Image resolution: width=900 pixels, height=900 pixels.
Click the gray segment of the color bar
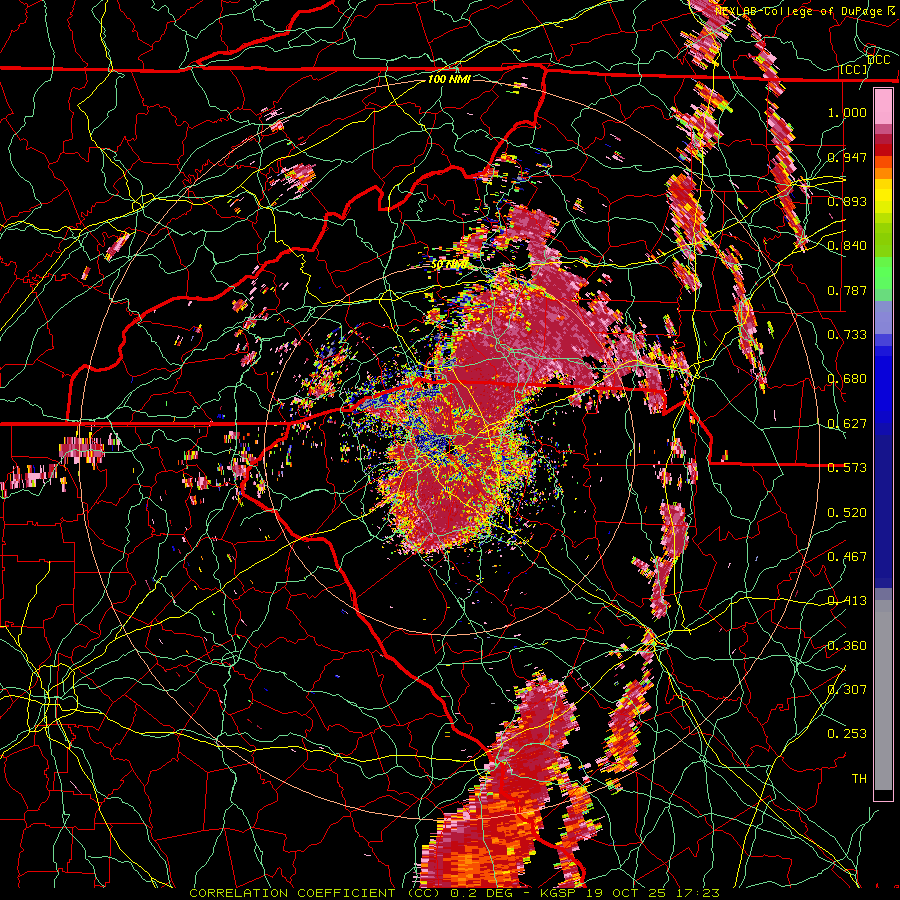click(883, 695)
